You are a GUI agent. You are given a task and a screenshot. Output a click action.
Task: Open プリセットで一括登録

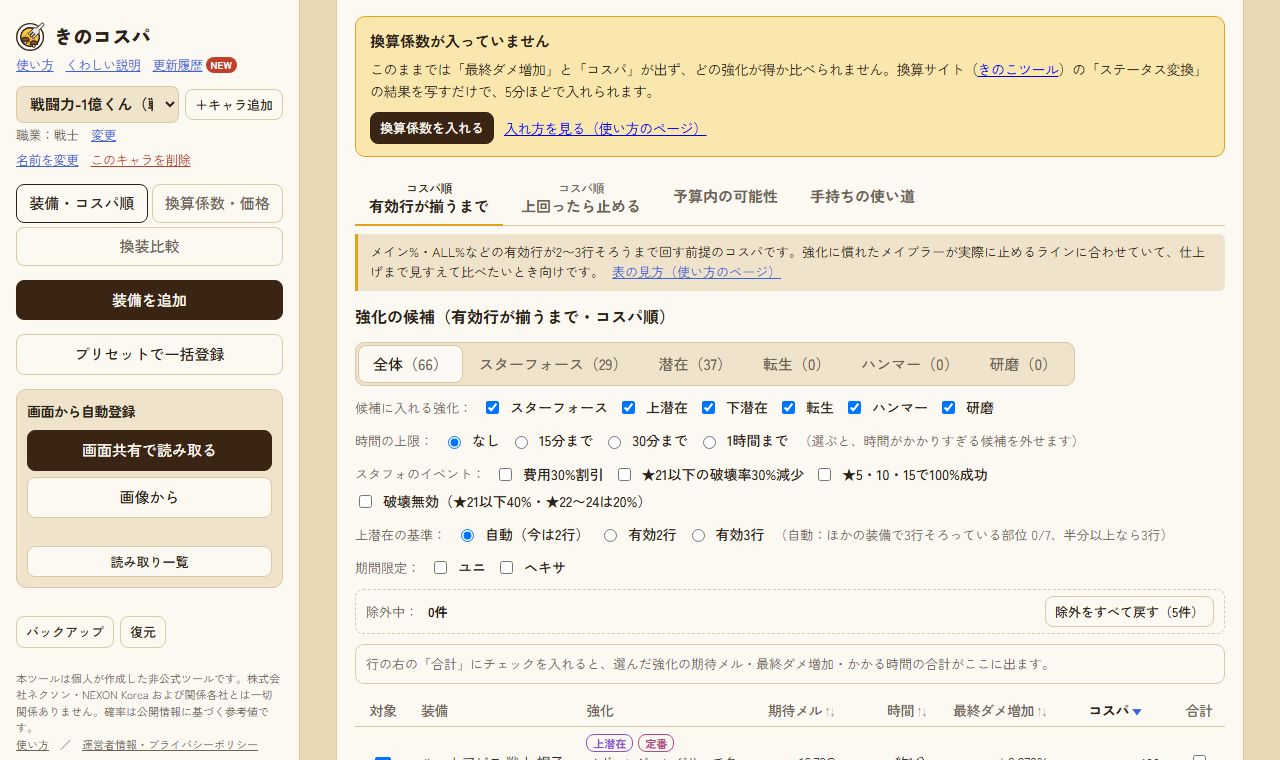point(149,354)
